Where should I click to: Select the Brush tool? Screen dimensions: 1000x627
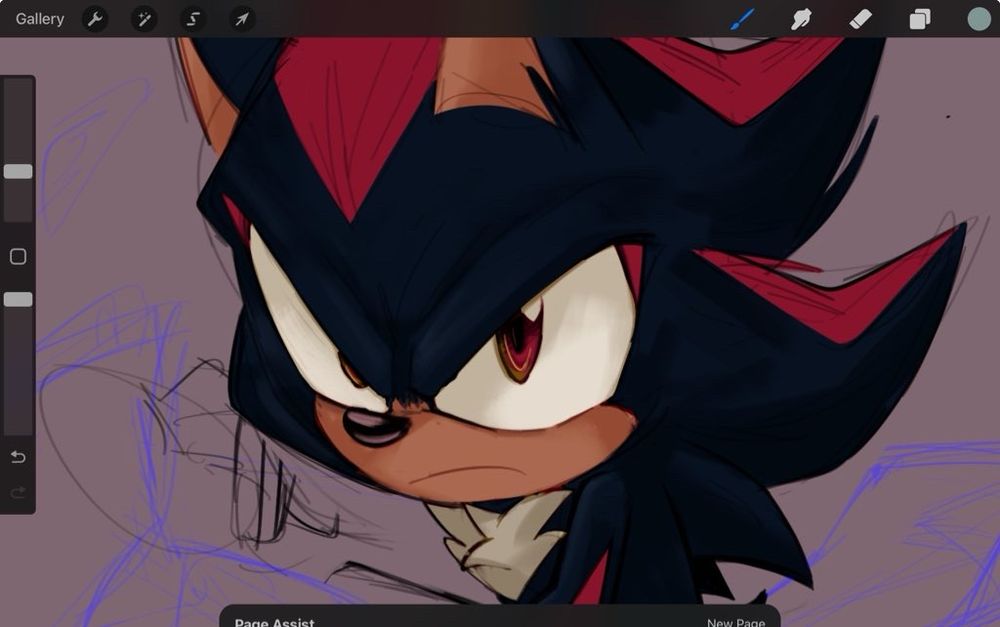[742, 19]
